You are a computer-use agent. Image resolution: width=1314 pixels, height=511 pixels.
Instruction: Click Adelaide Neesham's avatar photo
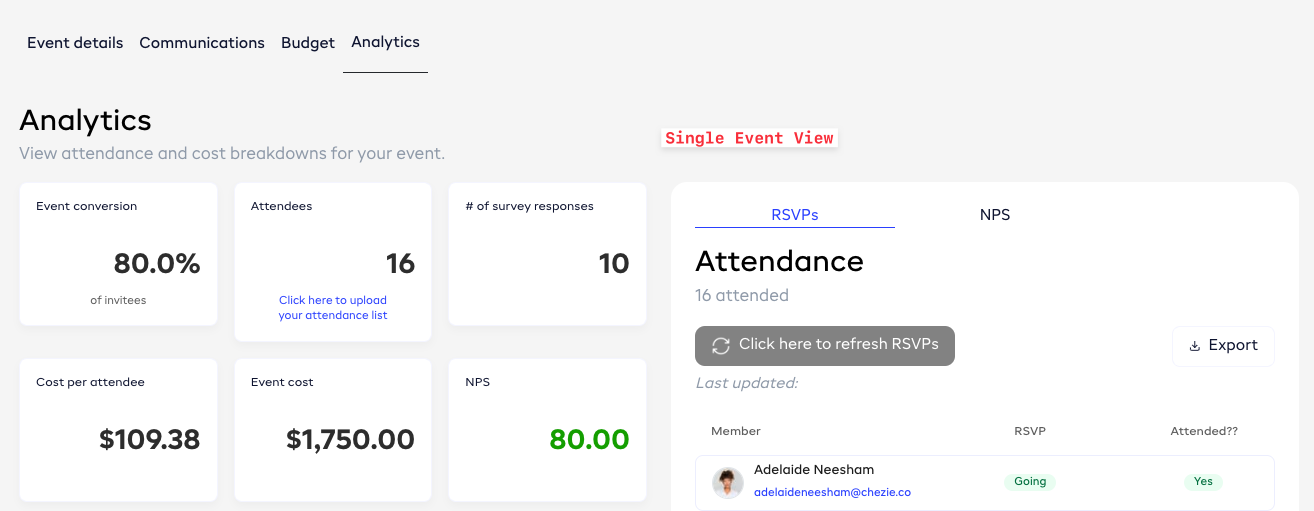[727, 482]
